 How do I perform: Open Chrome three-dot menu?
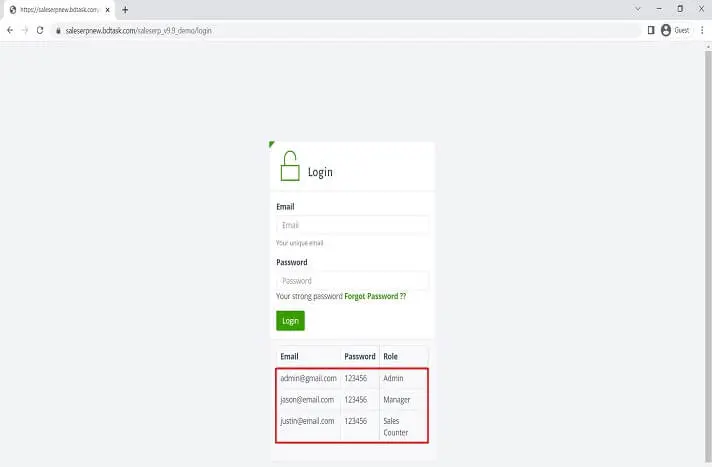pos(702,30)
